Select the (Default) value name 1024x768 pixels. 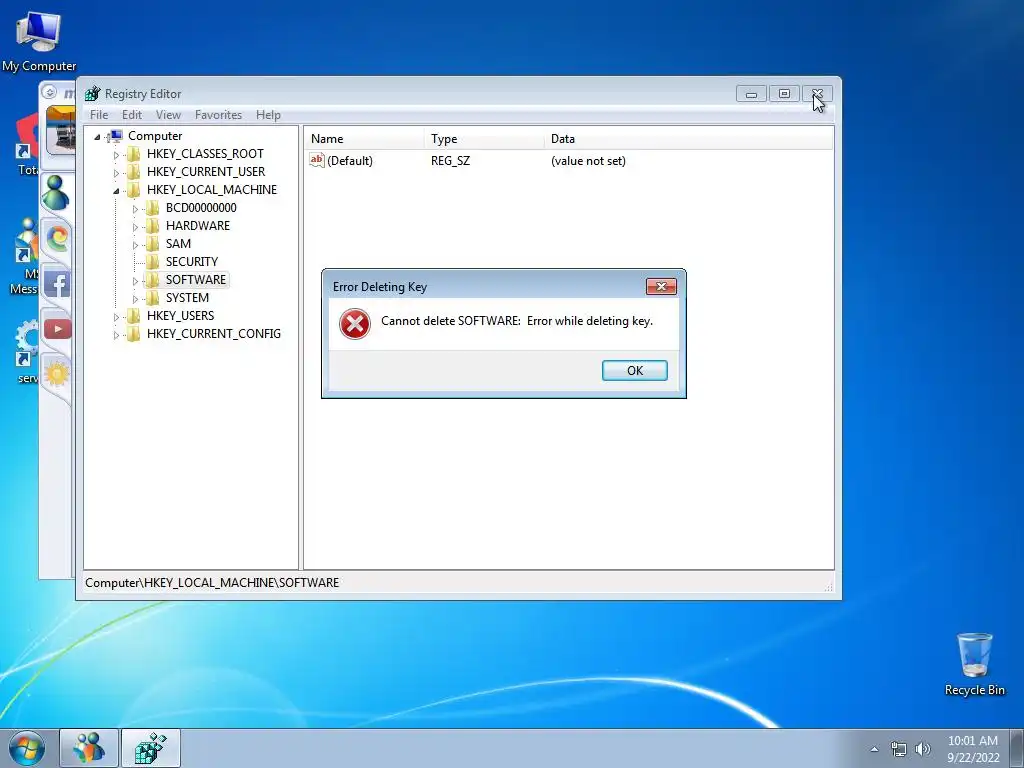tap(349, 161)
